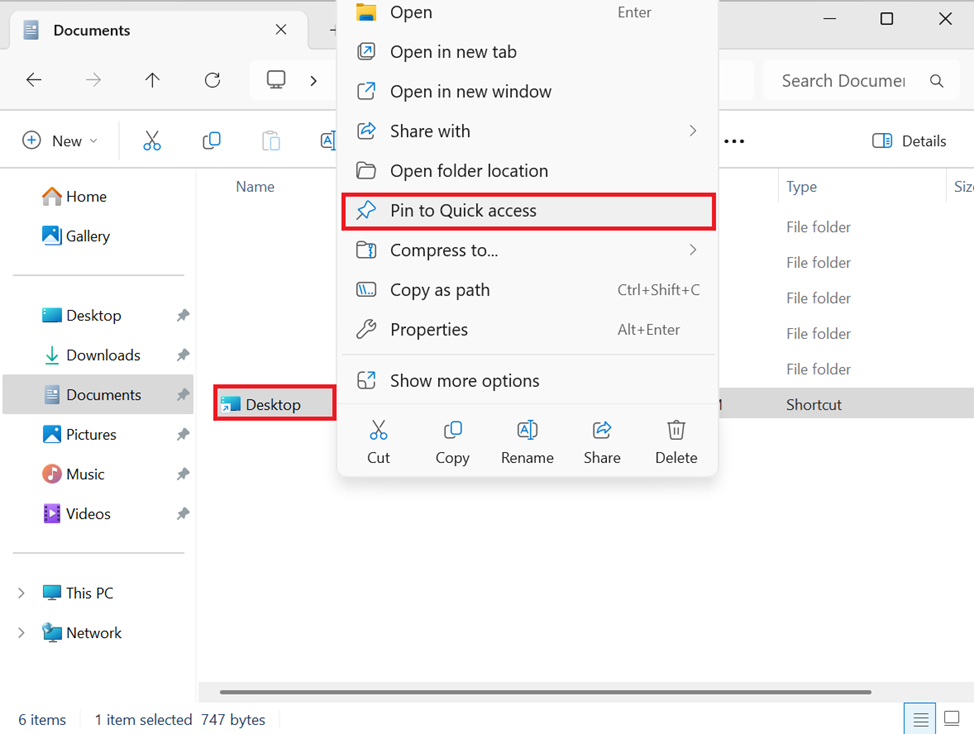This screenshot has width=974, height=734.
Task: Choose Open from the context menu
Action: [x=528, y=12]
